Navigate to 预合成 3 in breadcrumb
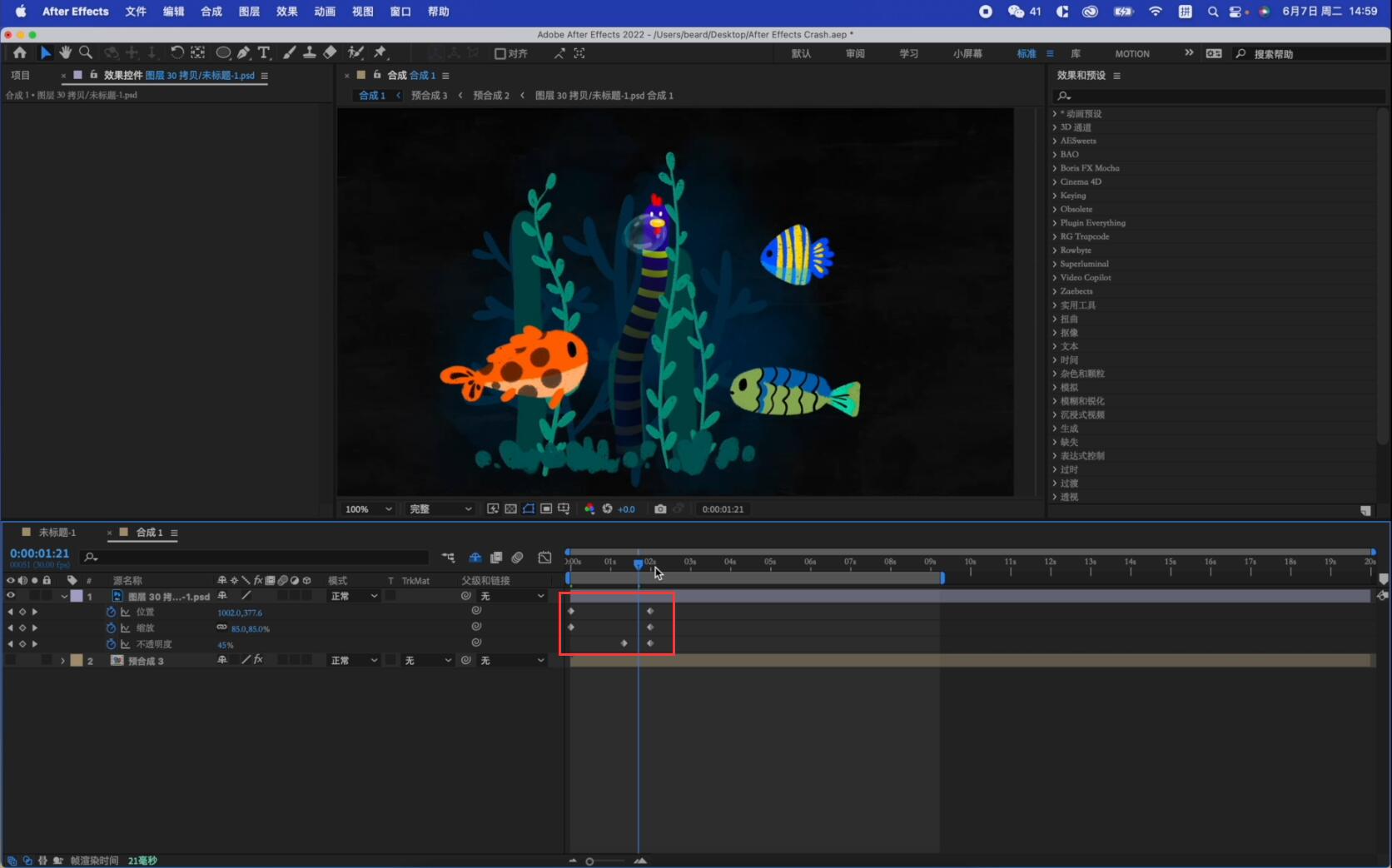1392x868 pixels. point(429,95)
